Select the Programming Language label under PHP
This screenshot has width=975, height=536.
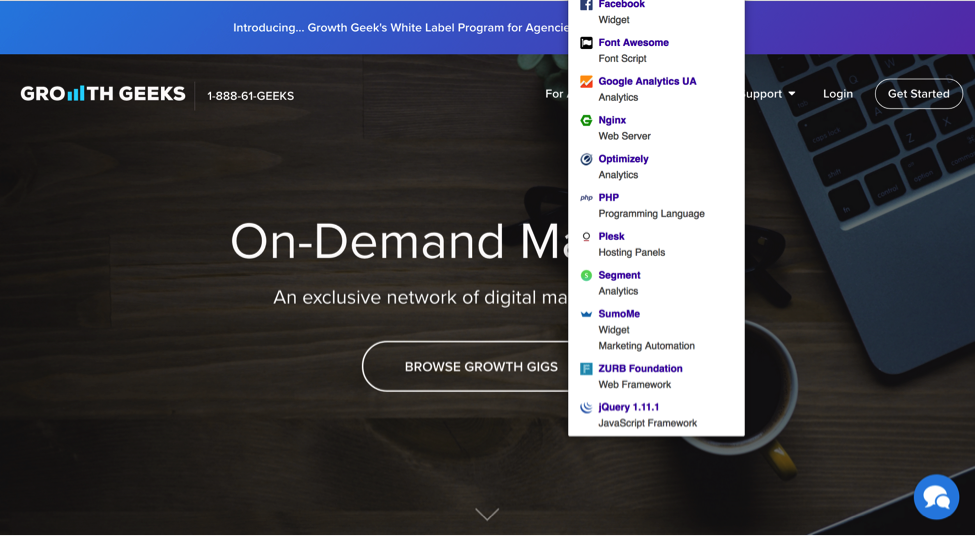pyautogui.click(x=651, y=213)
